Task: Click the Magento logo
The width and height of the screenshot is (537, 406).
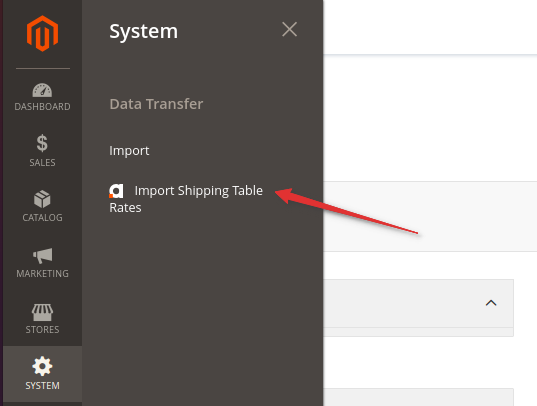Action: pos(42,33)
